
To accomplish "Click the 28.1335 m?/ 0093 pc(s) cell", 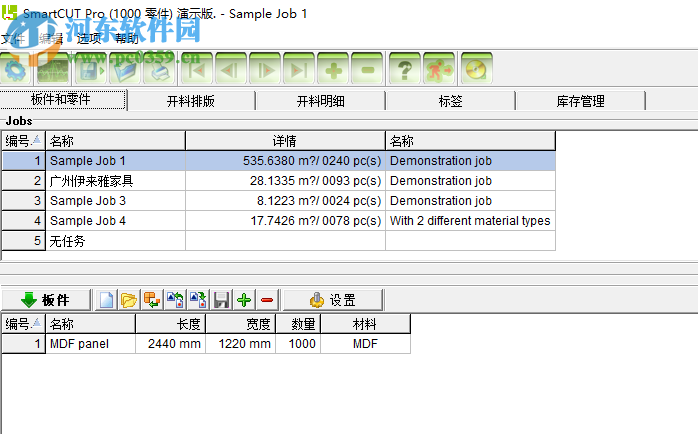I will [285, 181].
